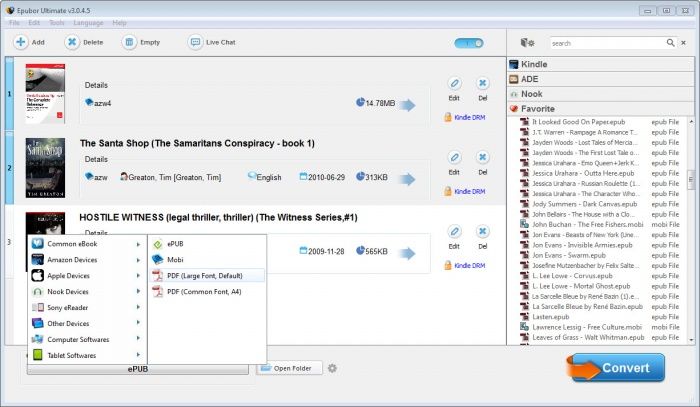Viewport: 700px width, 407px height.
Task: Expand the Nook library section
Action: pos(601,94)
